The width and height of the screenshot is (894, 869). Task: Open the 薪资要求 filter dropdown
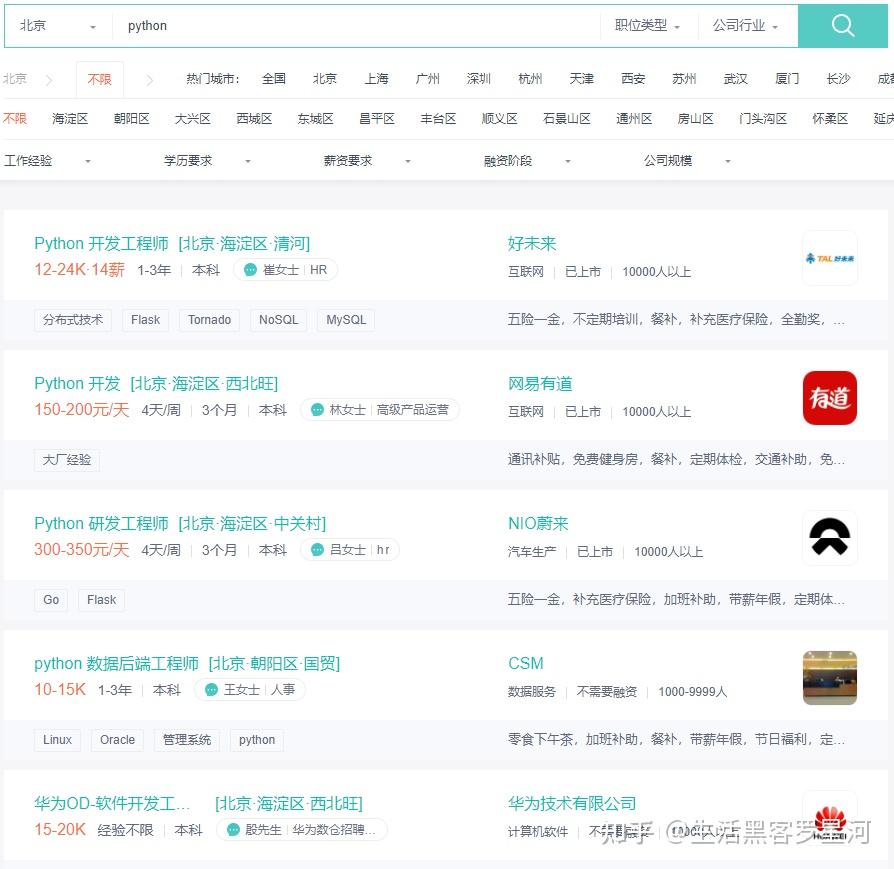pos(367,161)
